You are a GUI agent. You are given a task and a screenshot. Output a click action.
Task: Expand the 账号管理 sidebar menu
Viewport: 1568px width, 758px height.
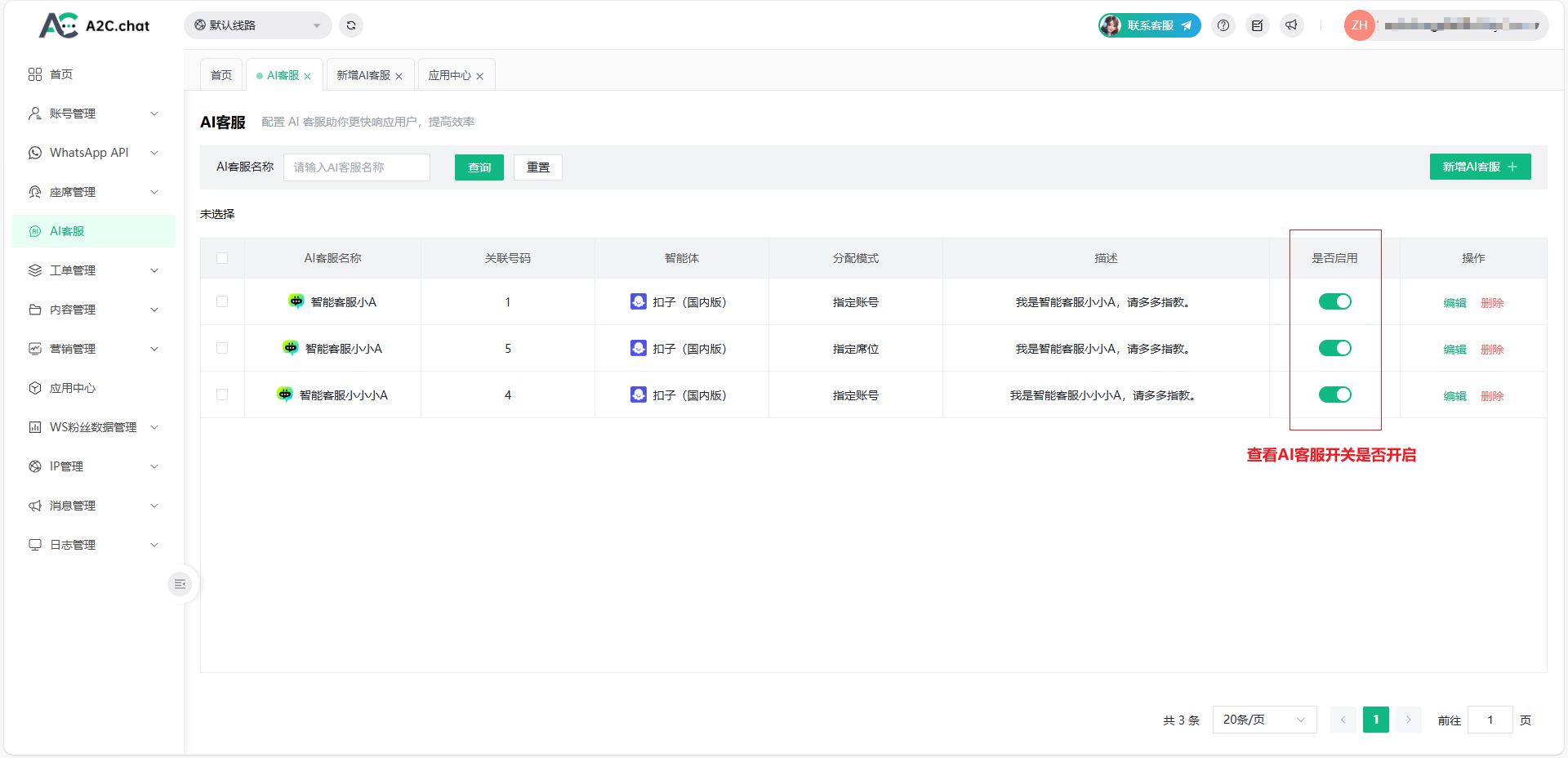[93, 114]
